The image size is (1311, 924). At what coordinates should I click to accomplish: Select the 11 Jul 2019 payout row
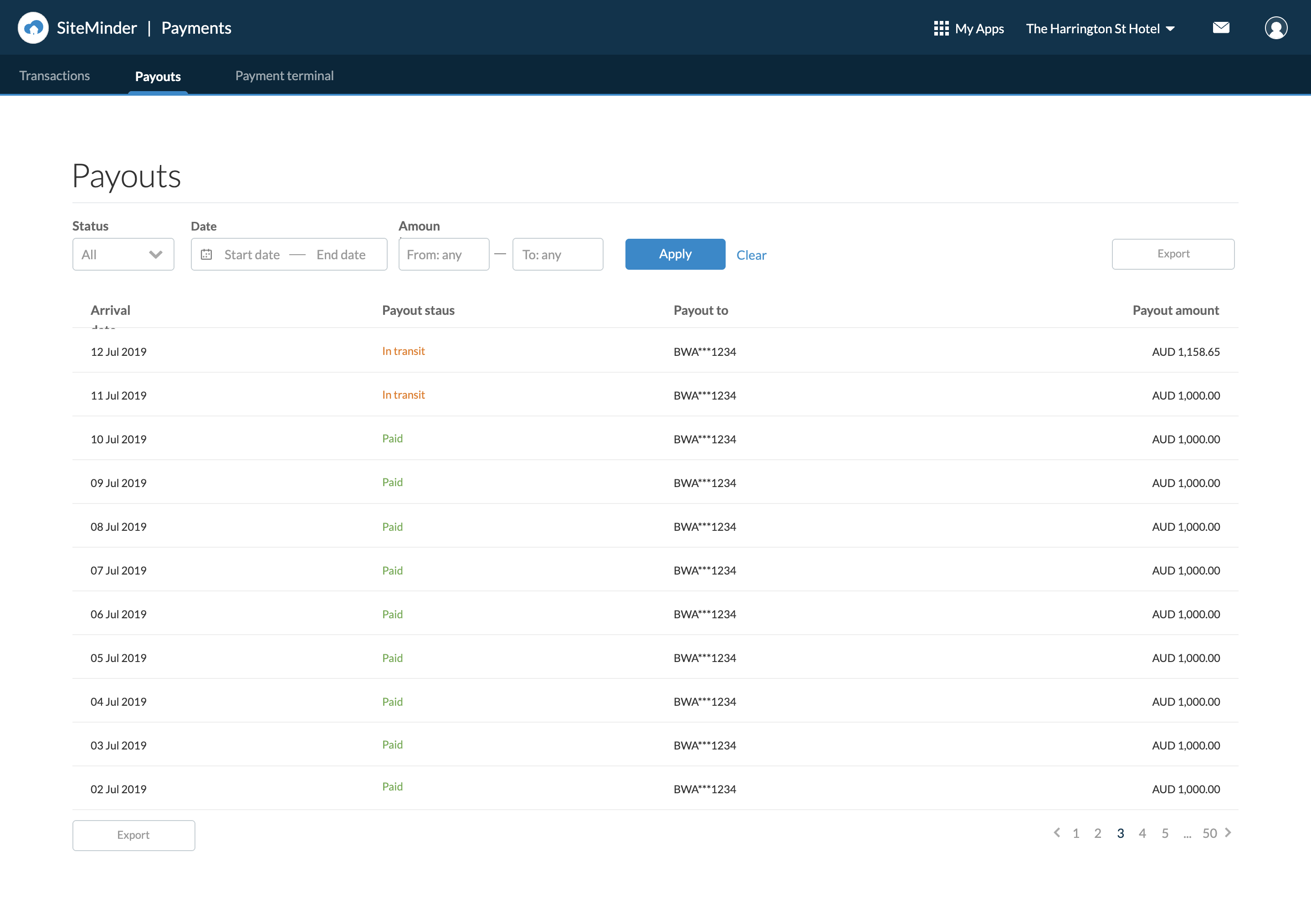(x=655, y=395)
